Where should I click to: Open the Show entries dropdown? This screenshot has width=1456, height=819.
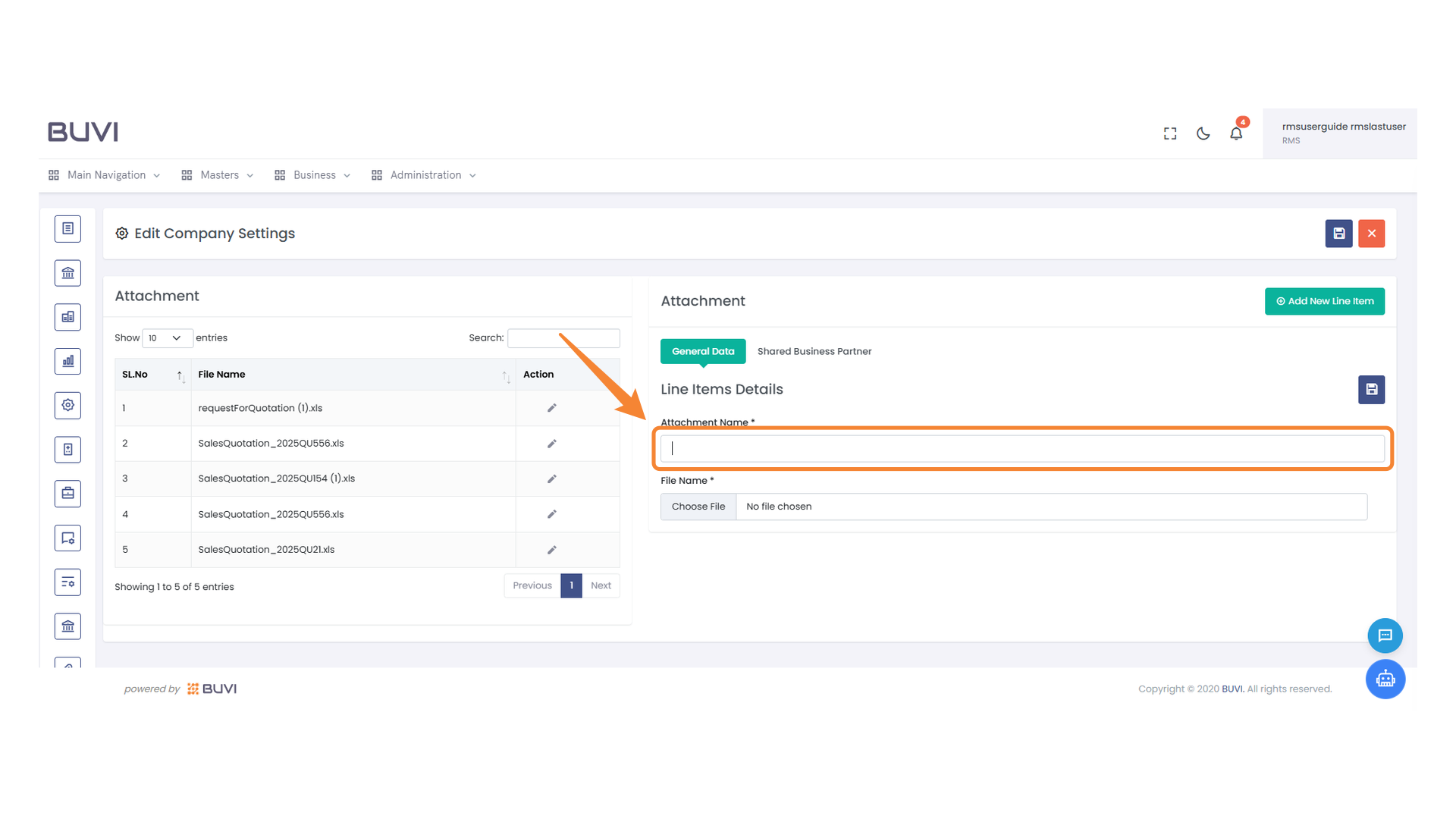(167, 338)
